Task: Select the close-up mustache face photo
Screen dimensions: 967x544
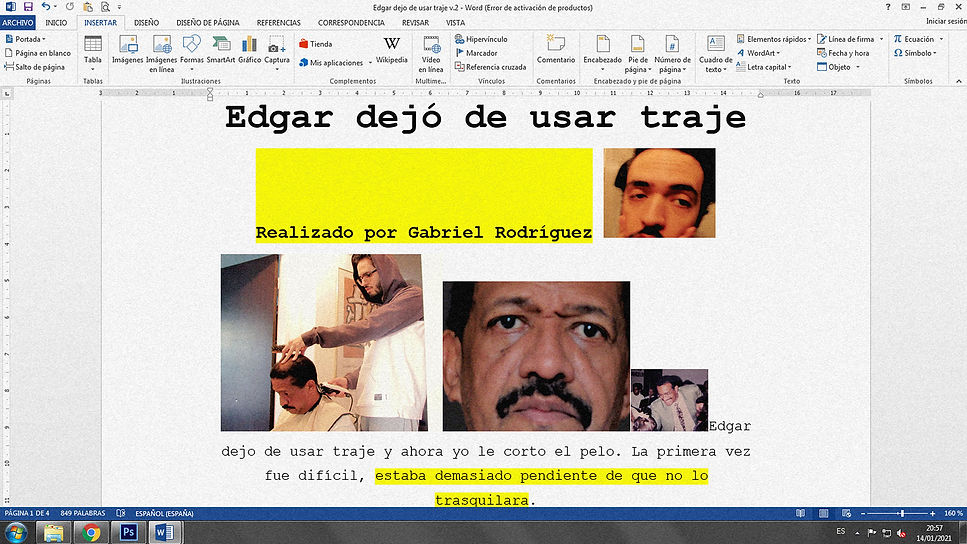Action: pos(536,356)
